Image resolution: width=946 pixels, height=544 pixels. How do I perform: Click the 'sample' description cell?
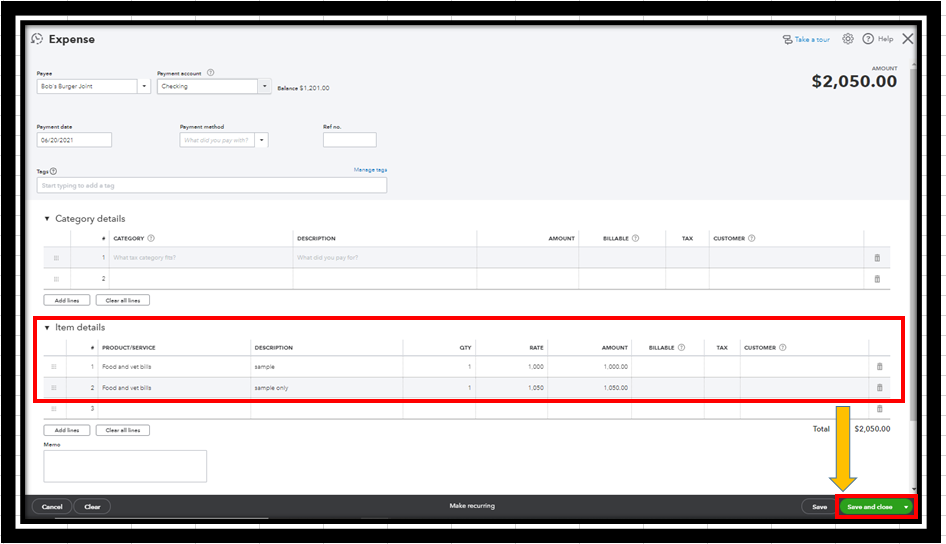tap(327, 367)
